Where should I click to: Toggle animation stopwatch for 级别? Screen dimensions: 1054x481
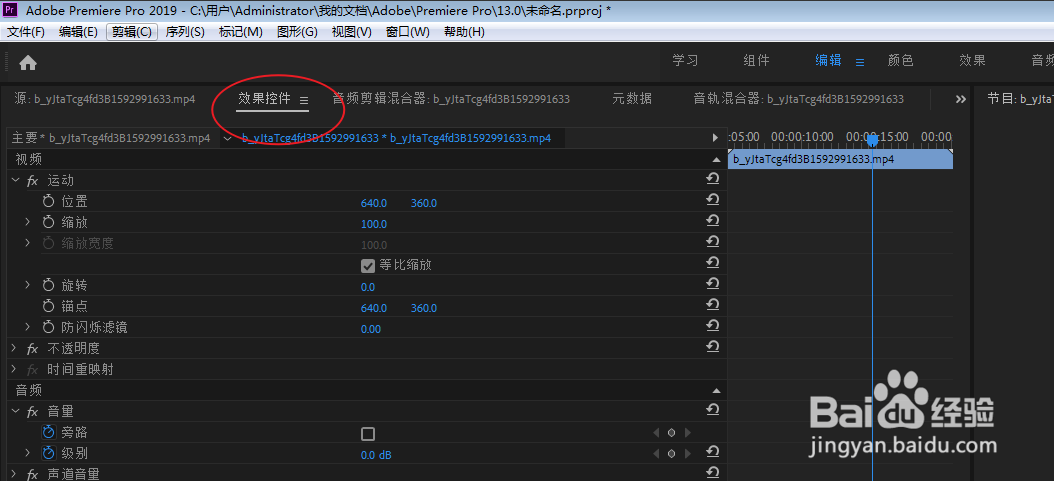point(48,453)
